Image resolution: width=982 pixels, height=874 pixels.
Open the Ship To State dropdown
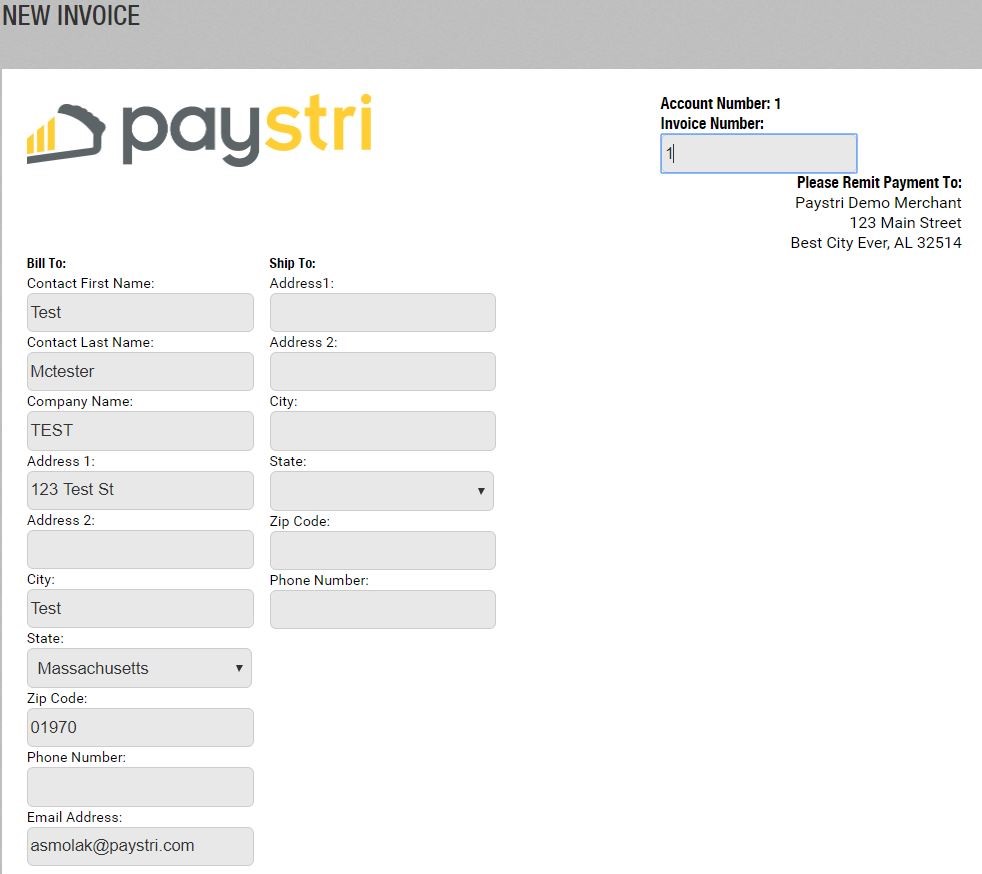382,491
